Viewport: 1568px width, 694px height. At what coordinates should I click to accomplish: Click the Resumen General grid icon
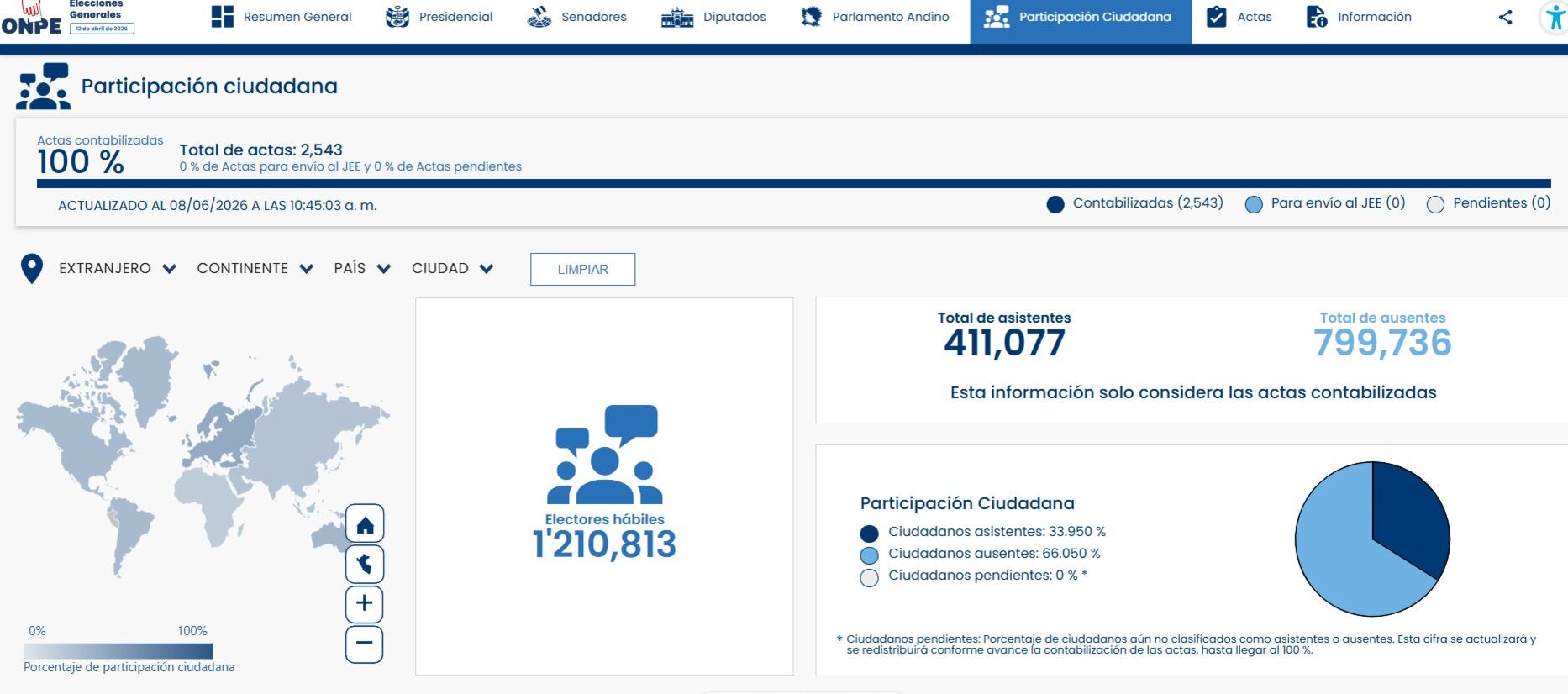223,17
